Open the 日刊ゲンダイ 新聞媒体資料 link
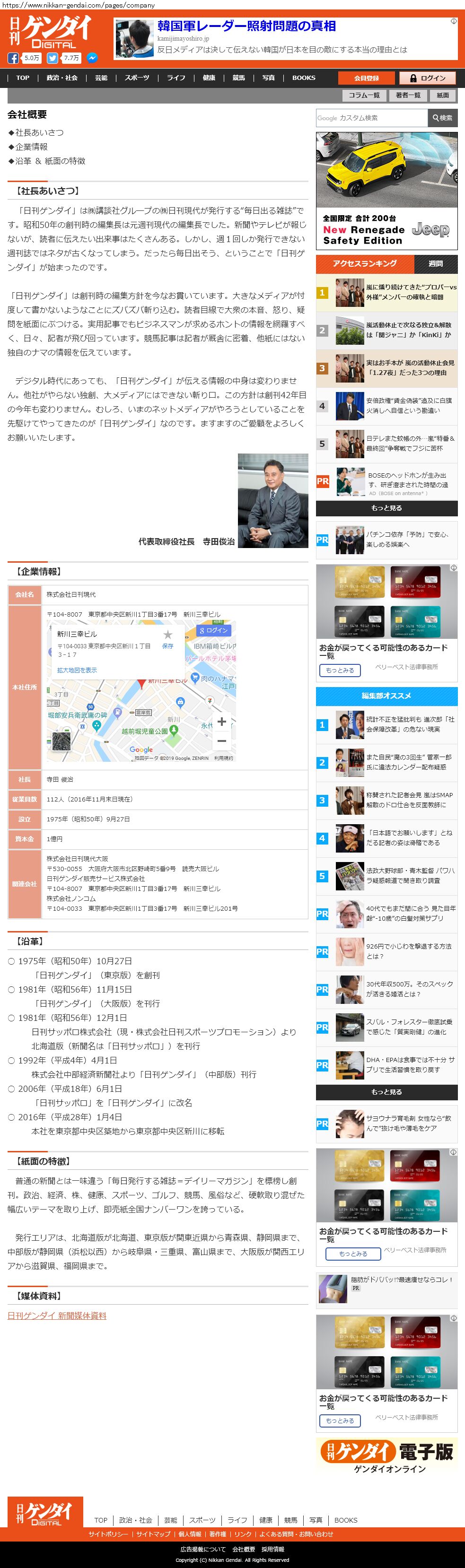Image resolution: width=465 pixels, height=1568 pixels. point(57,1315)
